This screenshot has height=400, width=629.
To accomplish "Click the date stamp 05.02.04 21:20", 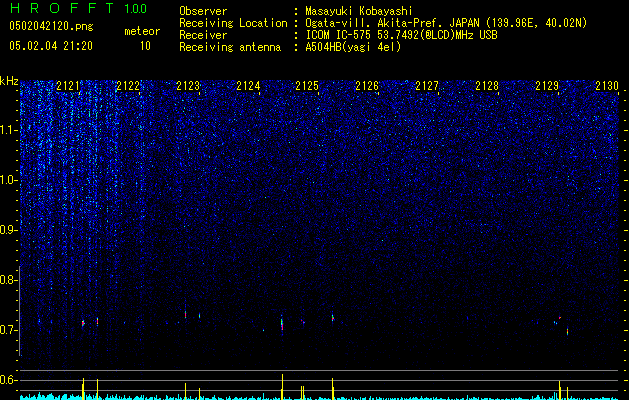I will point(51,46).
